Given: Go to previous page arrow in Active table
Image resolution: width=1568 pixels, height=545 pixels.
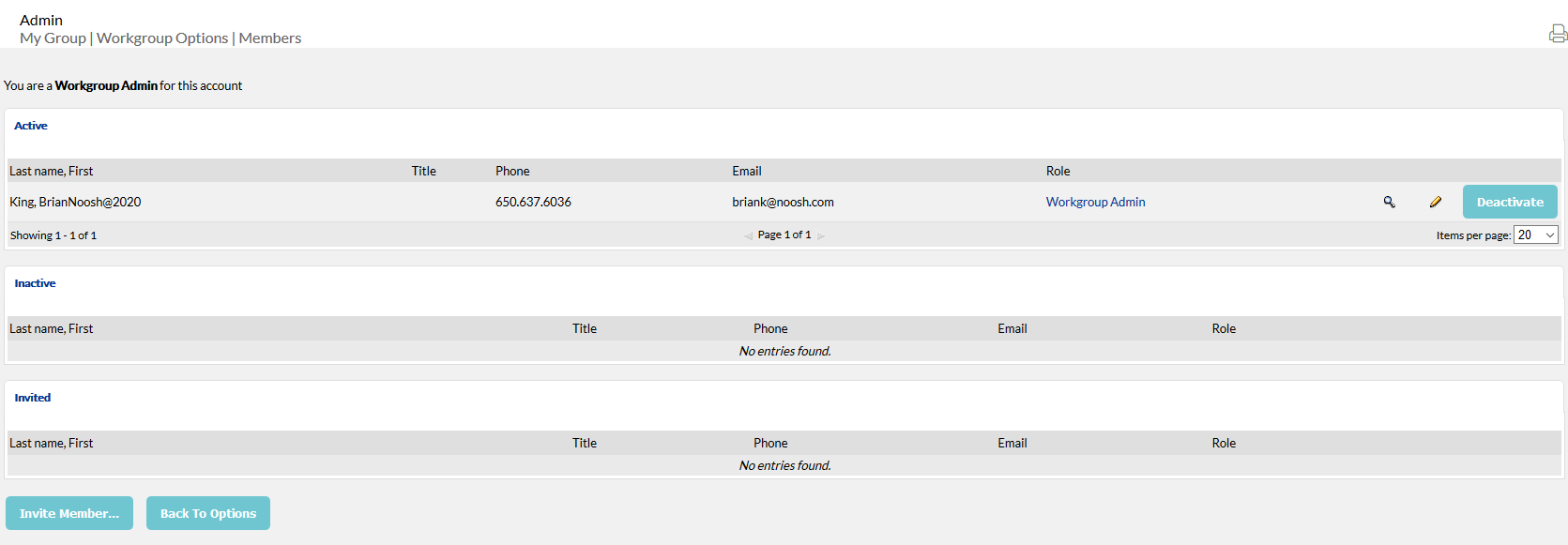Looking at the screenshot, I should [x=748, y=235].
